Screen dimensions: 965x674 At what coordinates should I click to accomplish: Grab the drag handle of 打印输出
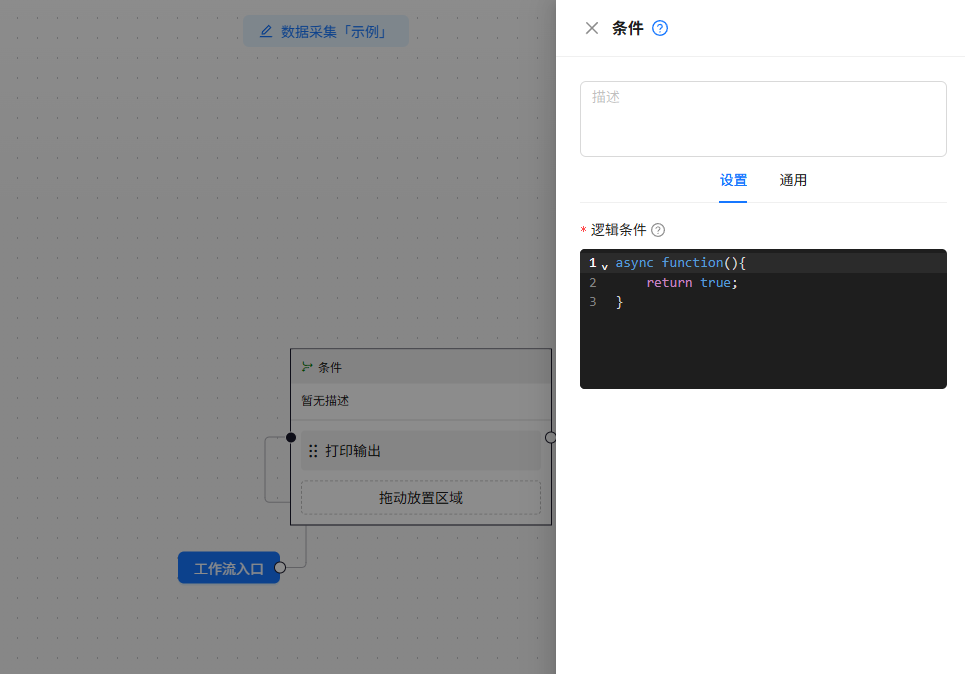pyautogui.click(x=313, y=451)
